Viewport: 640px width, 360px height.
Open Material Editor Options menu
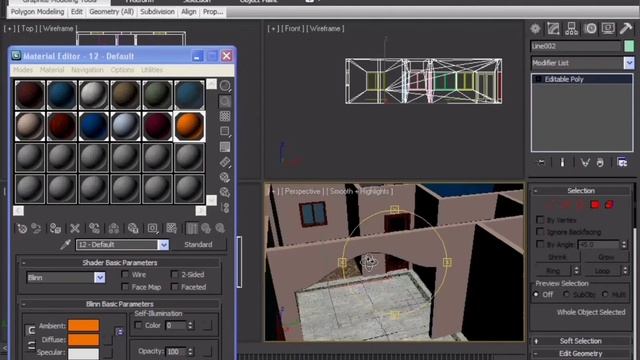click(122, 70)
